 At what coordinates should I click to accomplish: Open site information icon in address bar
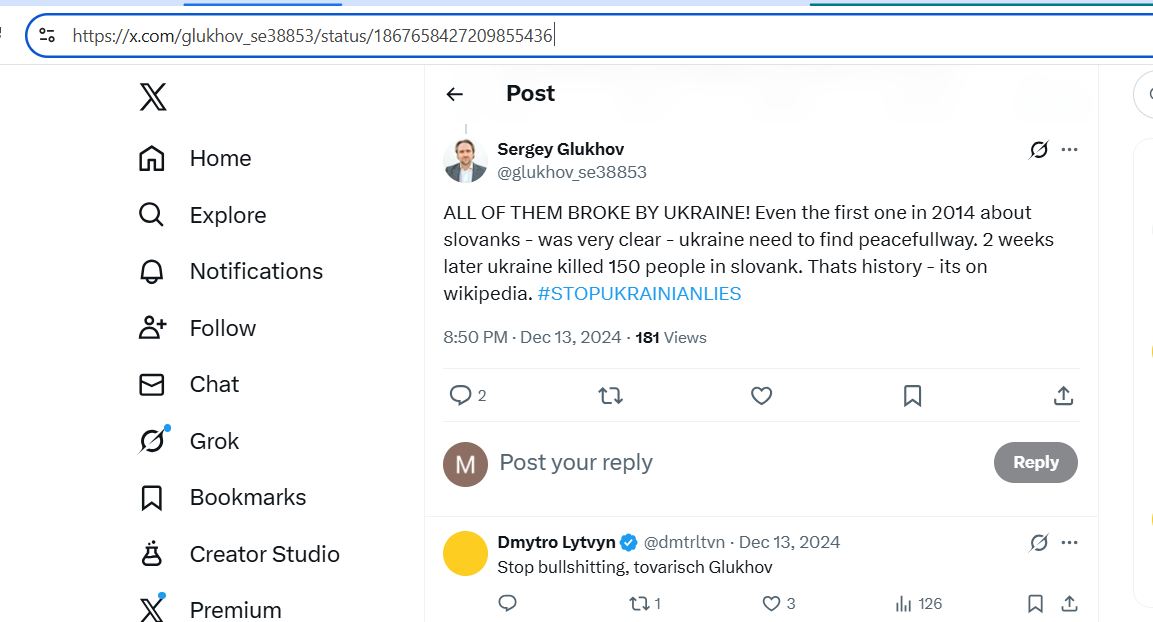pyautogui.click(x=47, y=36)
